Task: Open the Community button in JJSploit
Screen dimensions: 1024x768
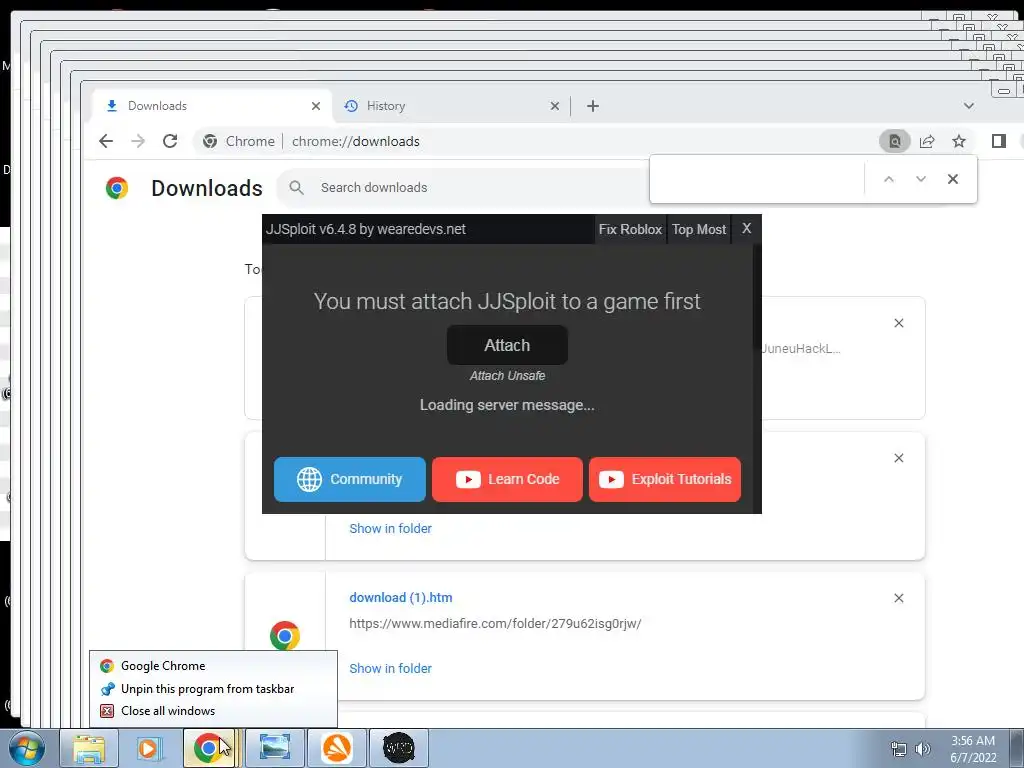Action: click(349, 479)
